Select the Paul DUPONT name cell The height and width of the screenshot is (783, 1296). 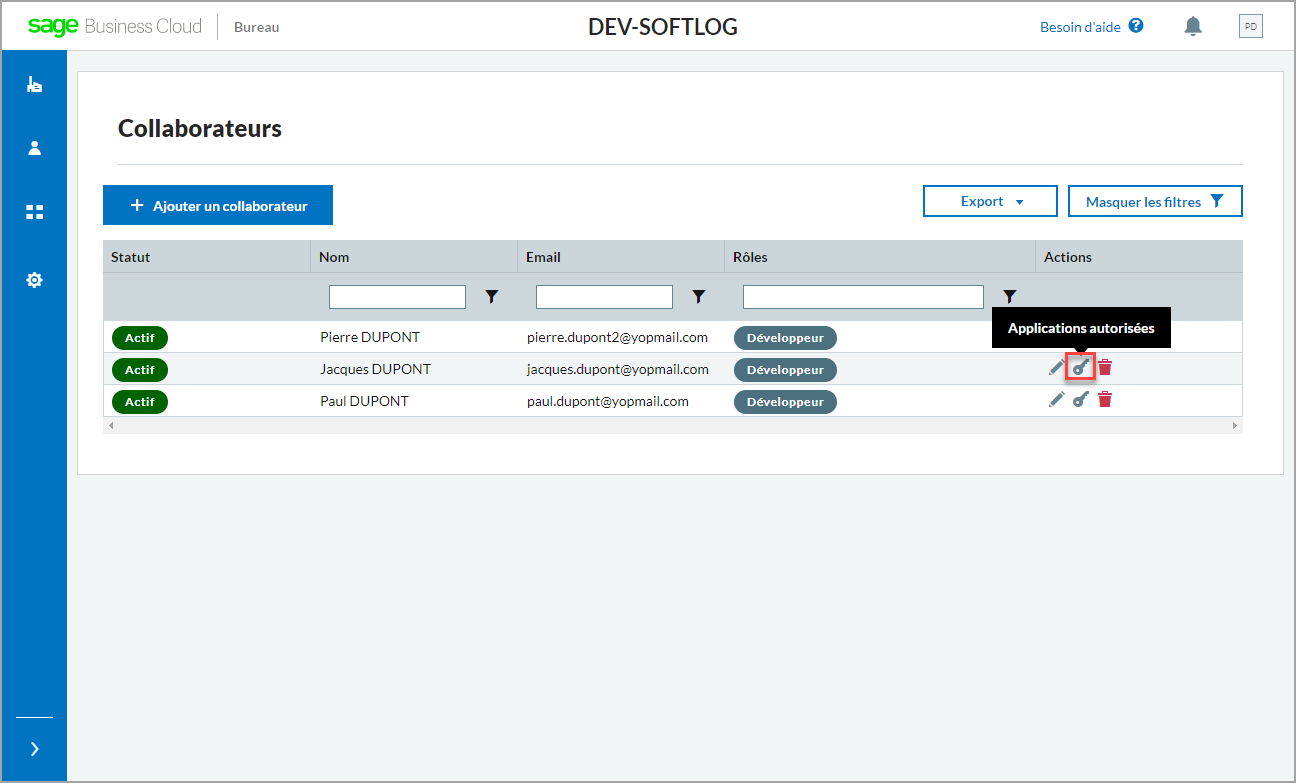click(x=364, y=401)
